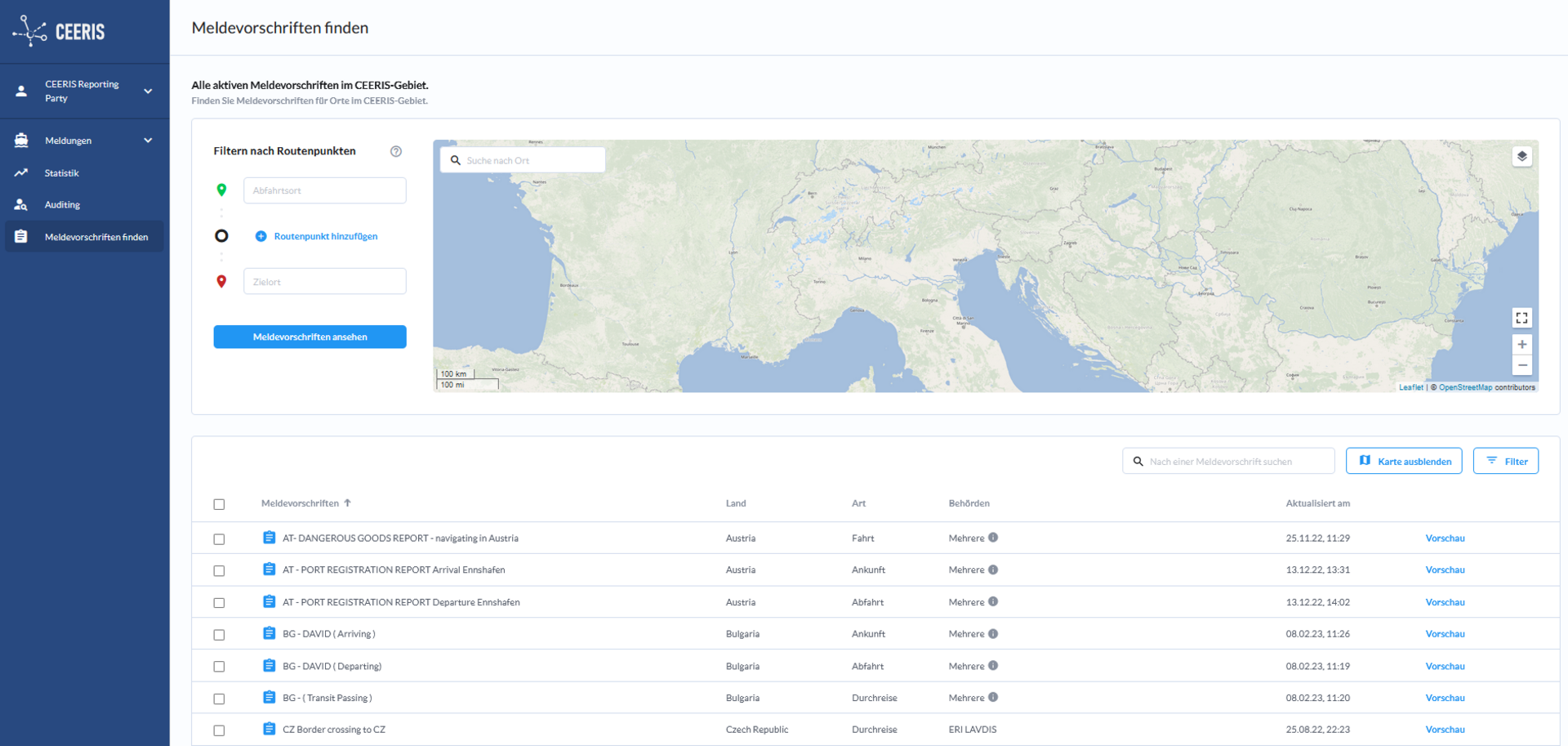Click the Karte ausblenden button
The width and height of the screenshot is (1568, 746).
click(x=1404, y=461)
